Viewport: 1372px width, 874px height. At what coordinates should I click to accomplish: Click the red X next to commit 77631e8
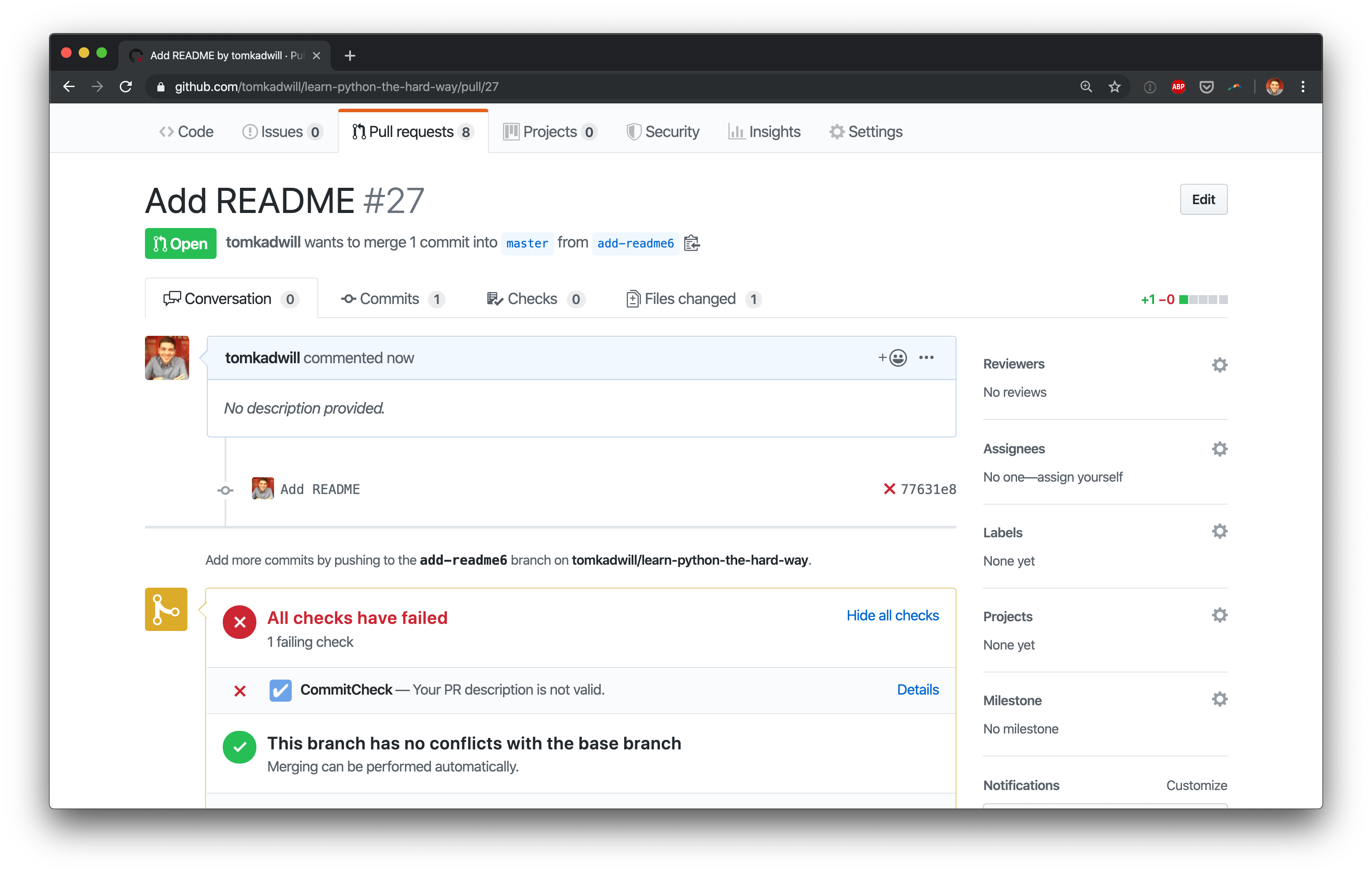click(889, 488)
